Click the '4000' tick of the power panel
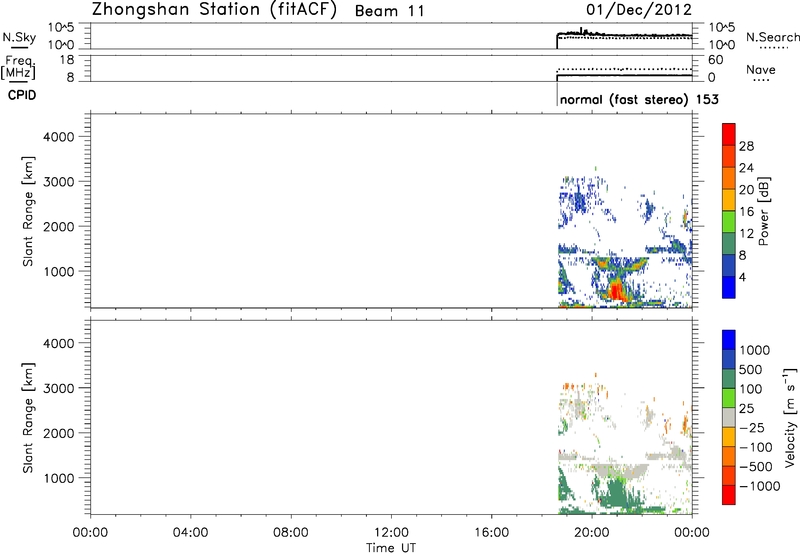Viewport: 800px width, 554px height. [x=59, y=137]
